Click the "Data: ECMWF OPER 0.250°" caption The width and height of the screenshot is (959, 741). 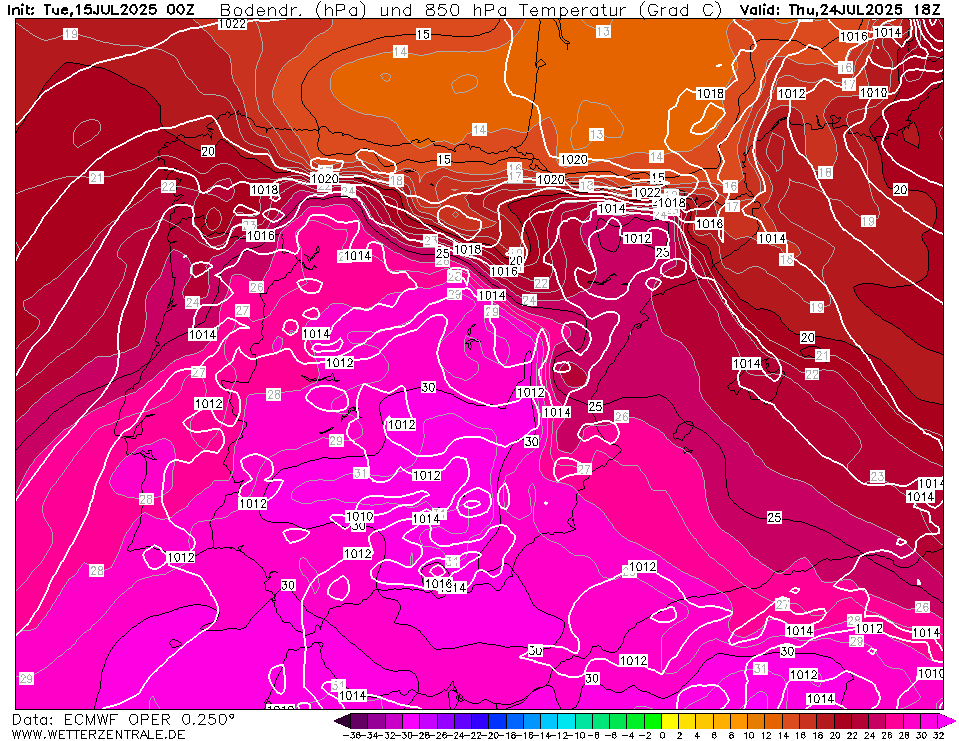point(123,720)
